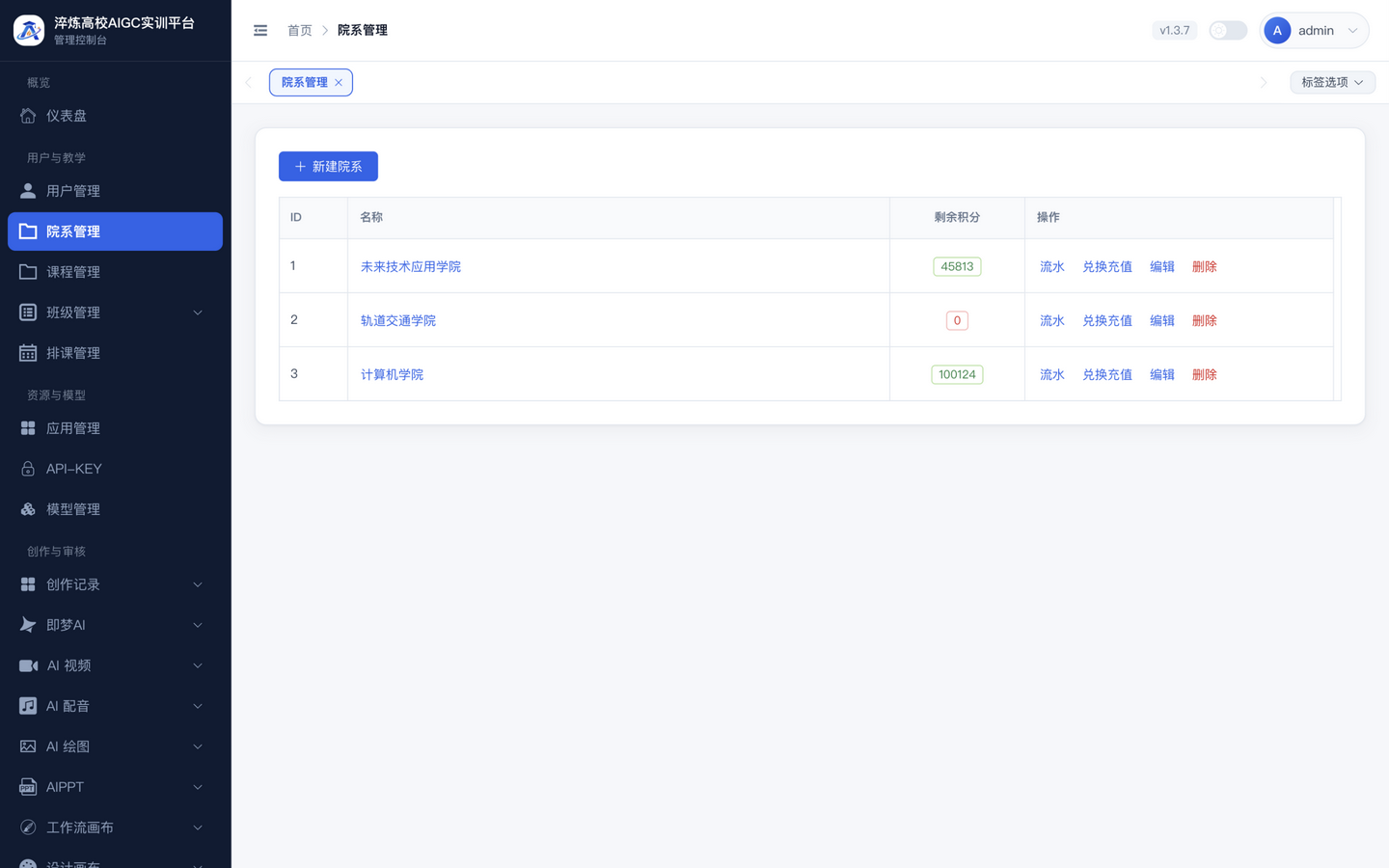This screenshot has width=1389, height=868.
Task: Open the 轨道交通学院 link
Action: pyautogui.click(x=398, y=320)
